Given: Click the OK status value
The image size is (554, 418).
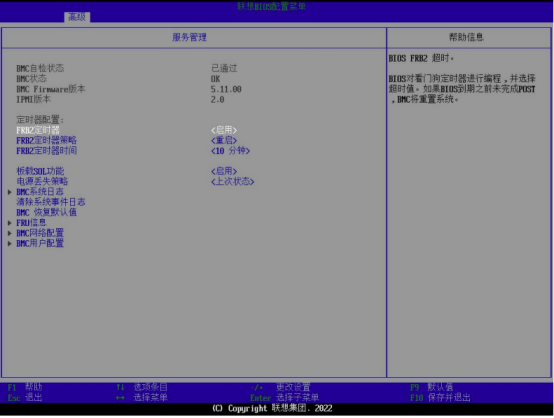Looking at the screenshot, I should point(215,79).
